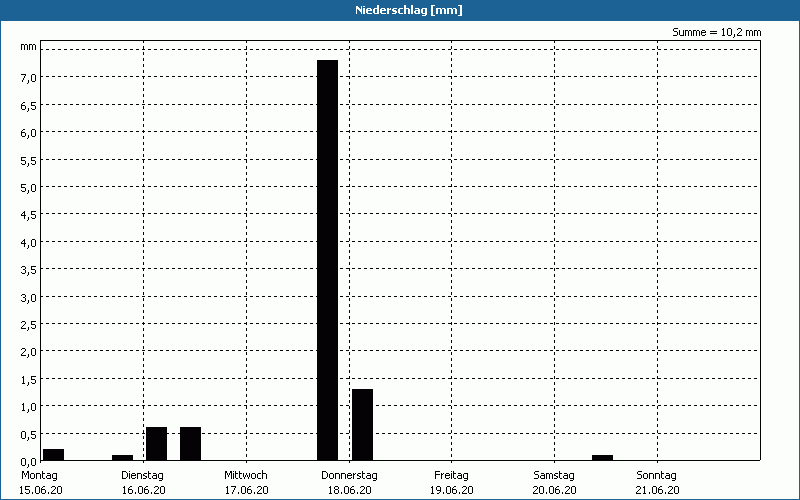Click the 0,0 y-axis value
Image resolution: width=800 pixels, height=500 pixels.
coord(29,461)
